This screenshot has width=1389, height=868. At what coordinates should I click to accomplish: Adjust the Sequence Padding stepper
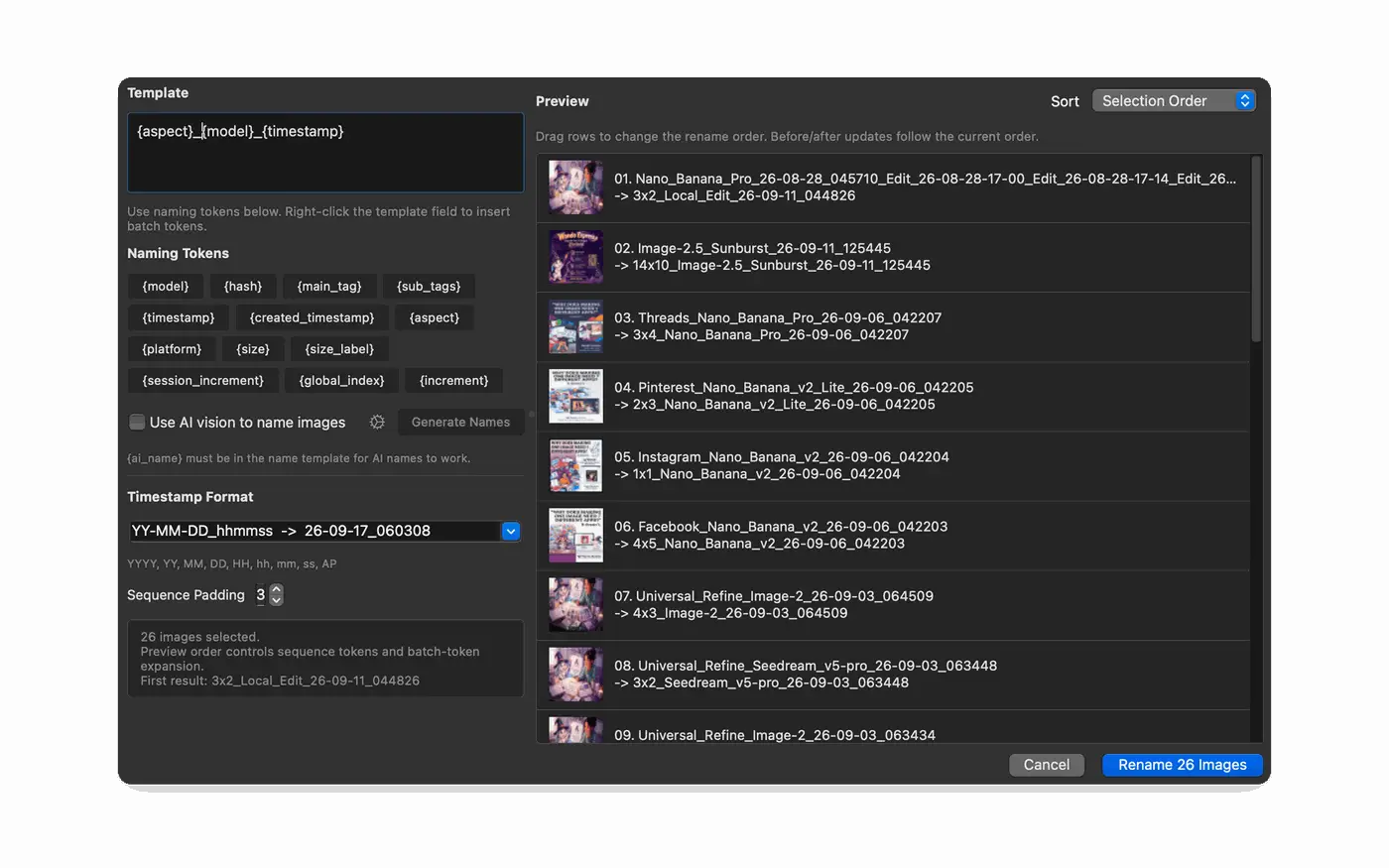[x=277, y=595]
